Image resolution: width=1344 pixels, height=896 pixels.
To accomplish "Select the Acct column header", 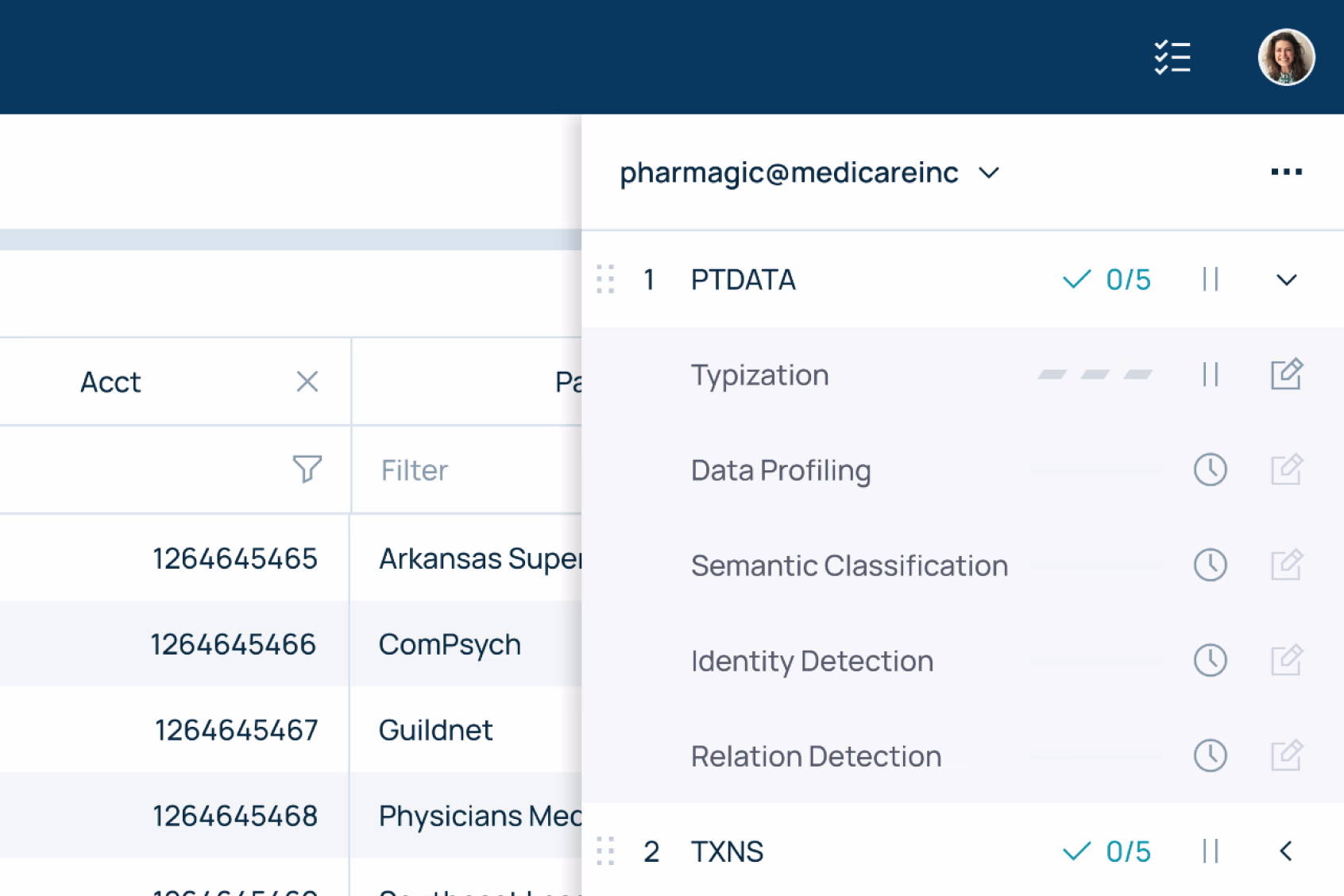I will pos(110,382).
